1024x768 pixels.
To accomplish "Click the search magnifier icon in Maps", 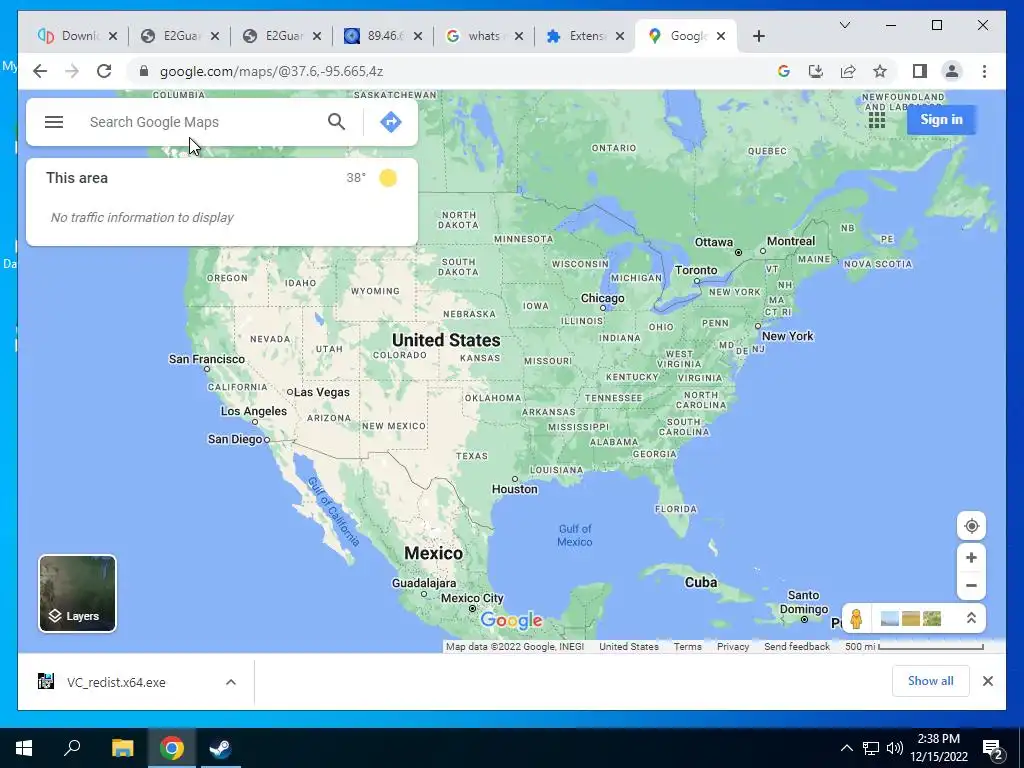I will tap(336, 121).
